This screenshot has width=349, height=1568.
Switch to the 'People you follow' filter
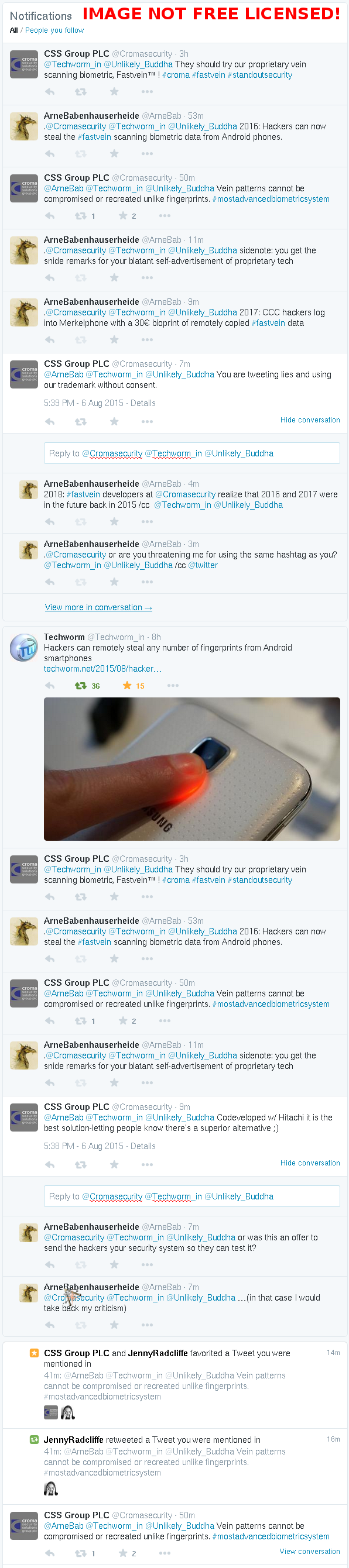click(x=54, y=30)
